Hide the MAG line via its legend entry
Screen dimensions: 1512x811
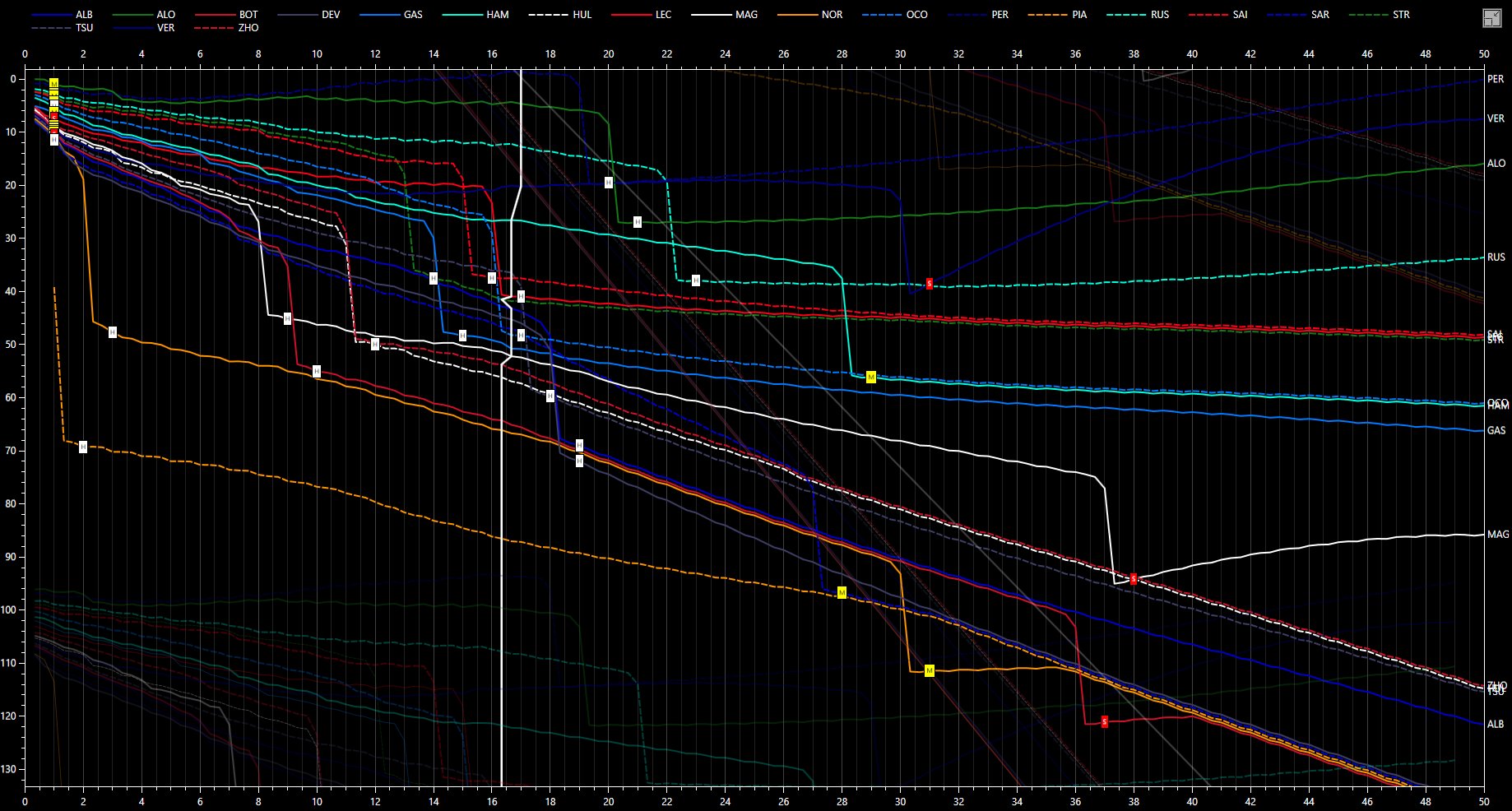click(735, 15)
